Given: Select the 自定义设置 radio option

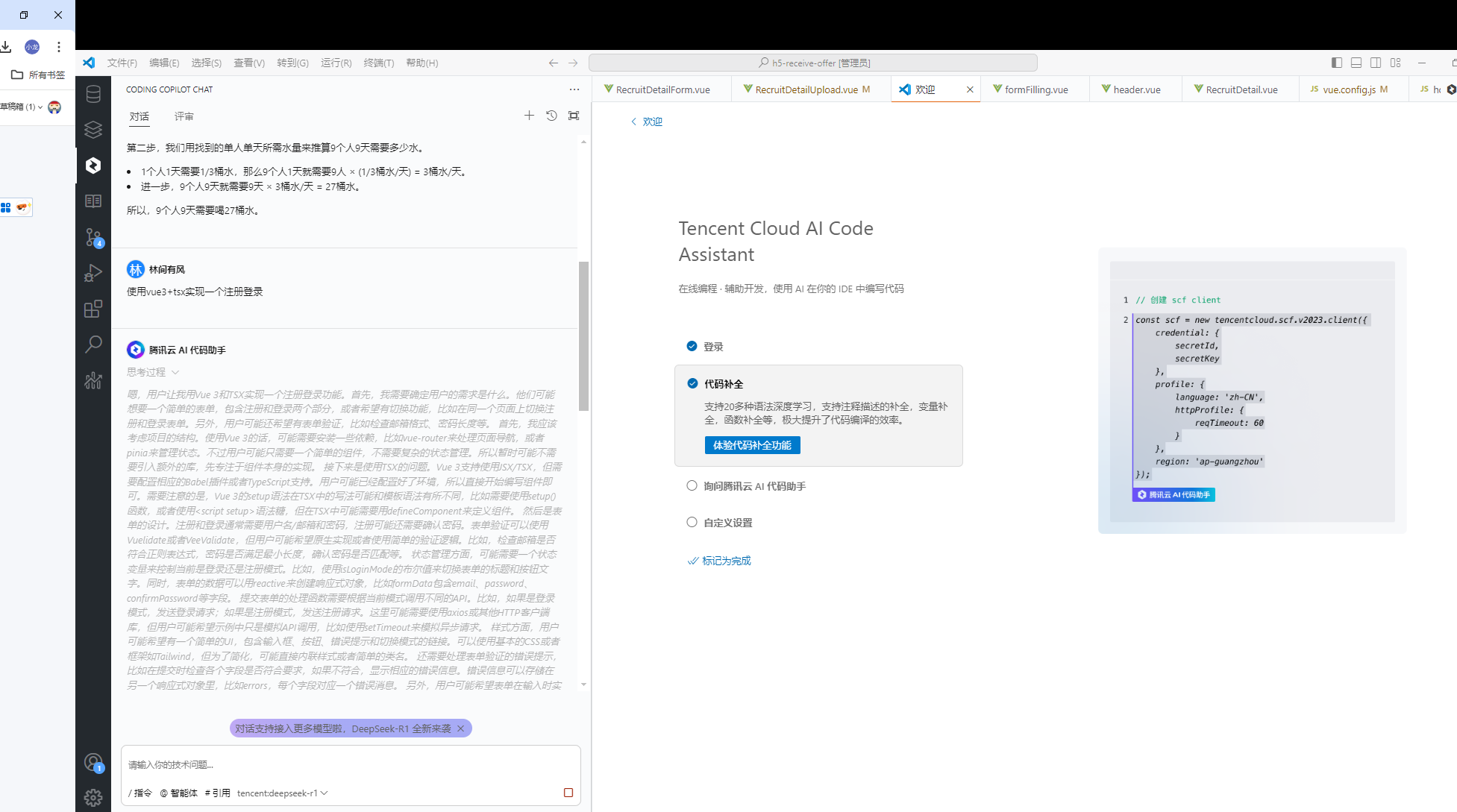Looking at the screenshot, I should pyautogui.click(x=692, y=522).
